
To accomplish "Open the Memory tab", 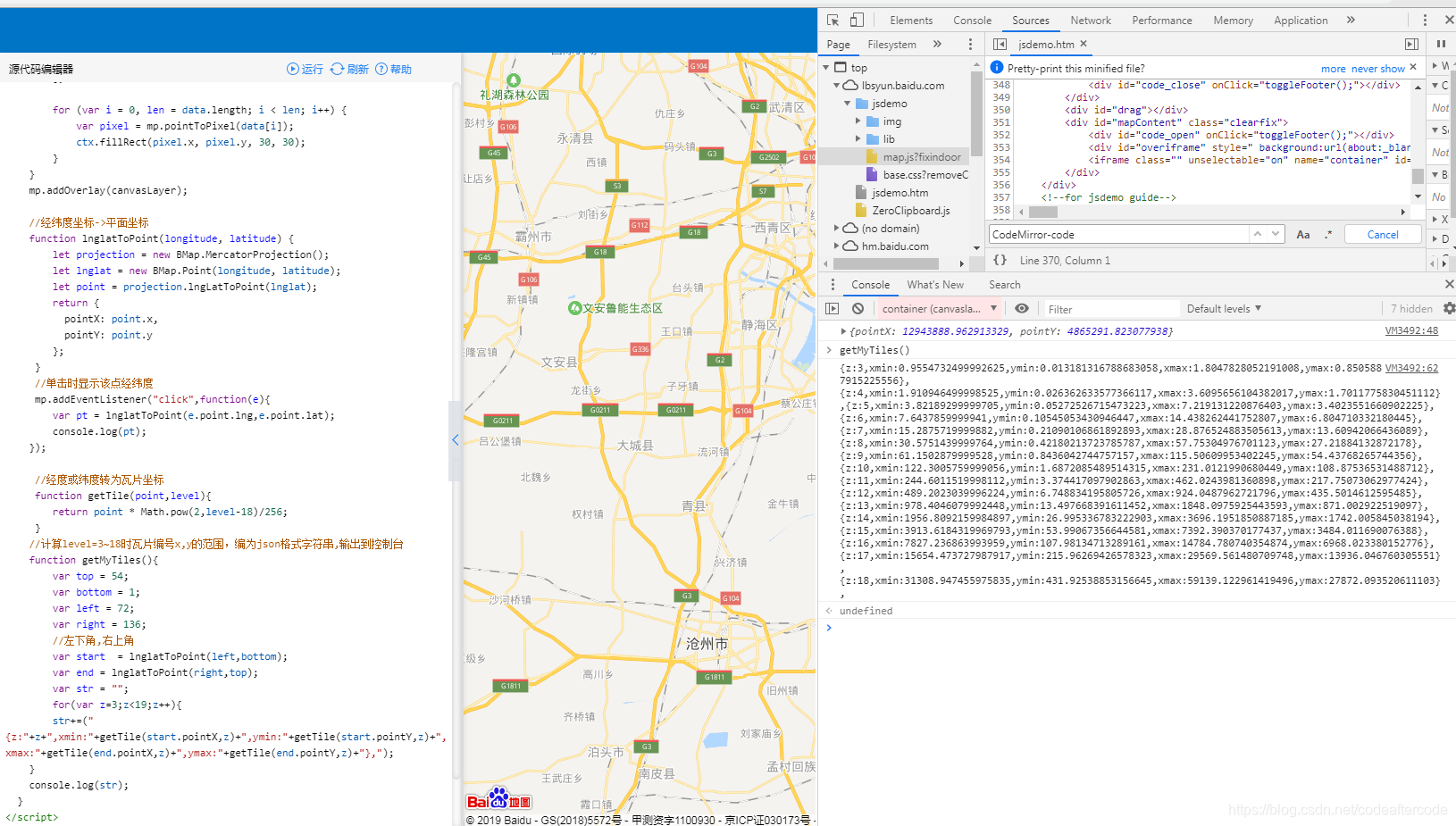I will (1233, 21).
